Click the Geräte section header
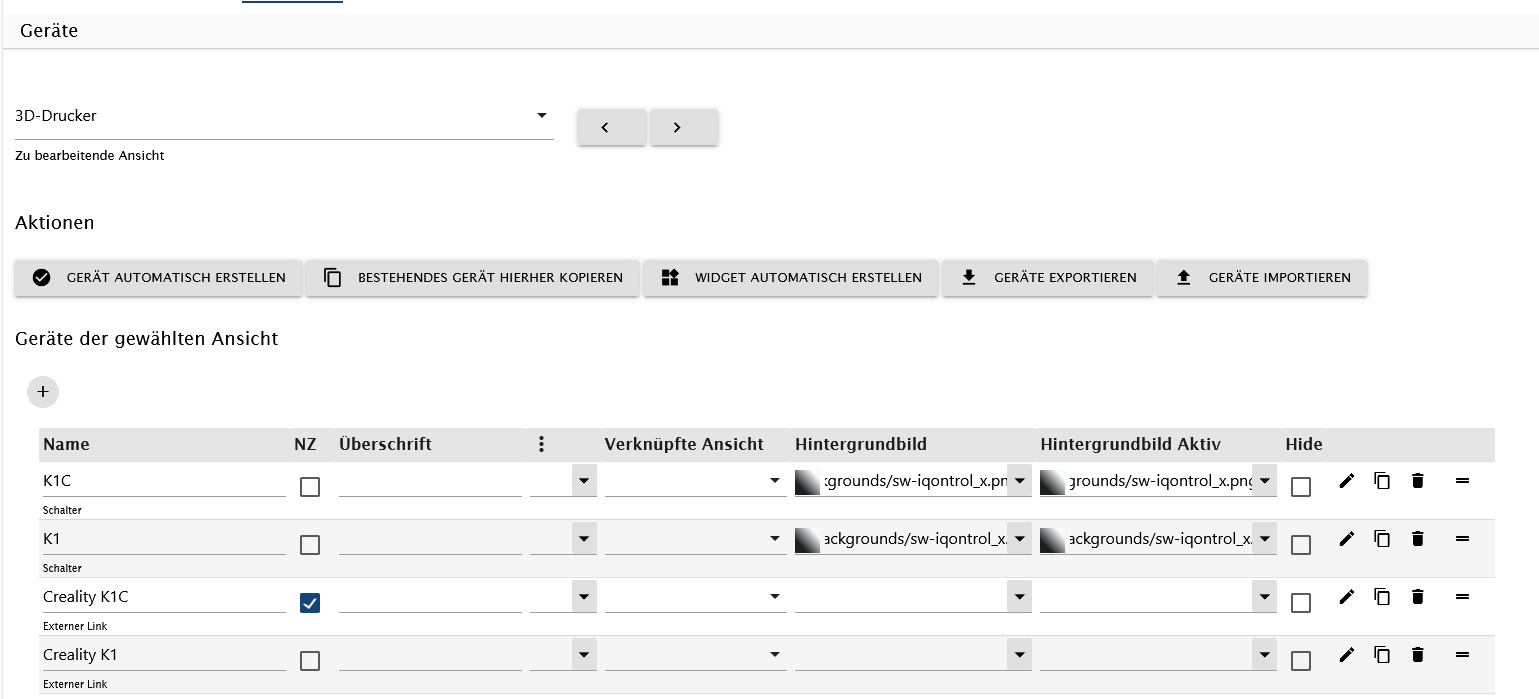1539x699 pixels. pos(49,31)
